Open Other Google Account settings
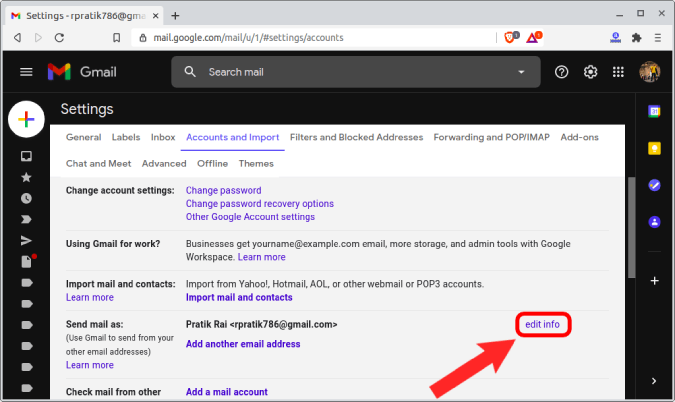 pos(250,217)
